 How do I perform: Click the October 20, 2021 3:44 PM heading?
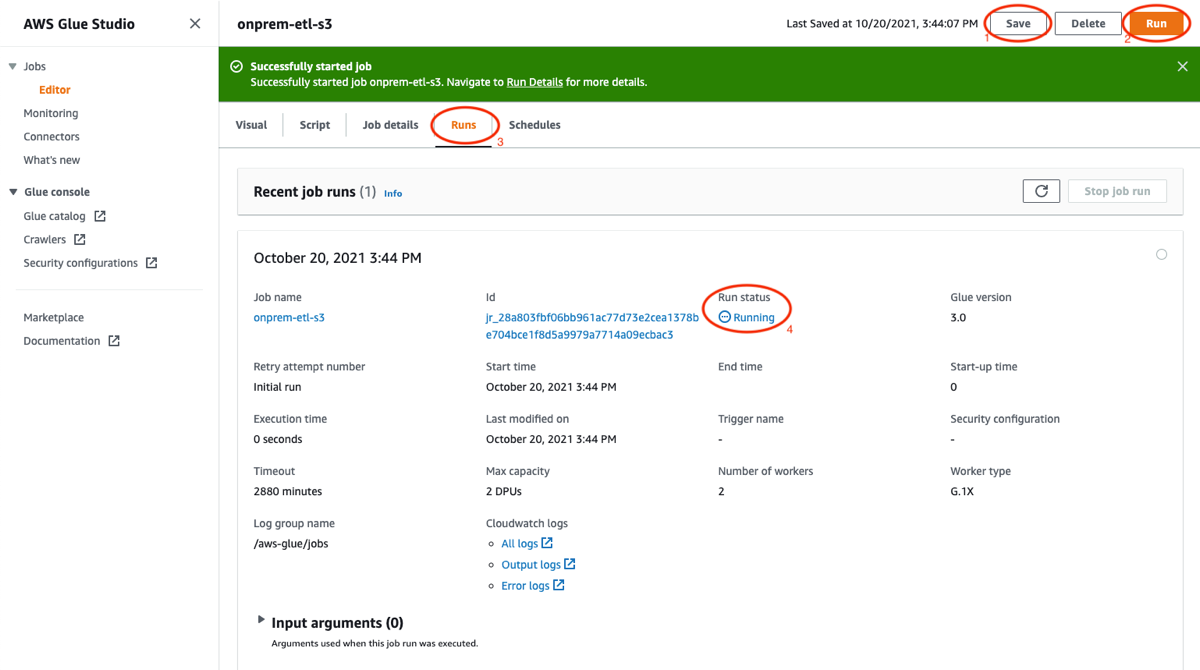point(337,258)
